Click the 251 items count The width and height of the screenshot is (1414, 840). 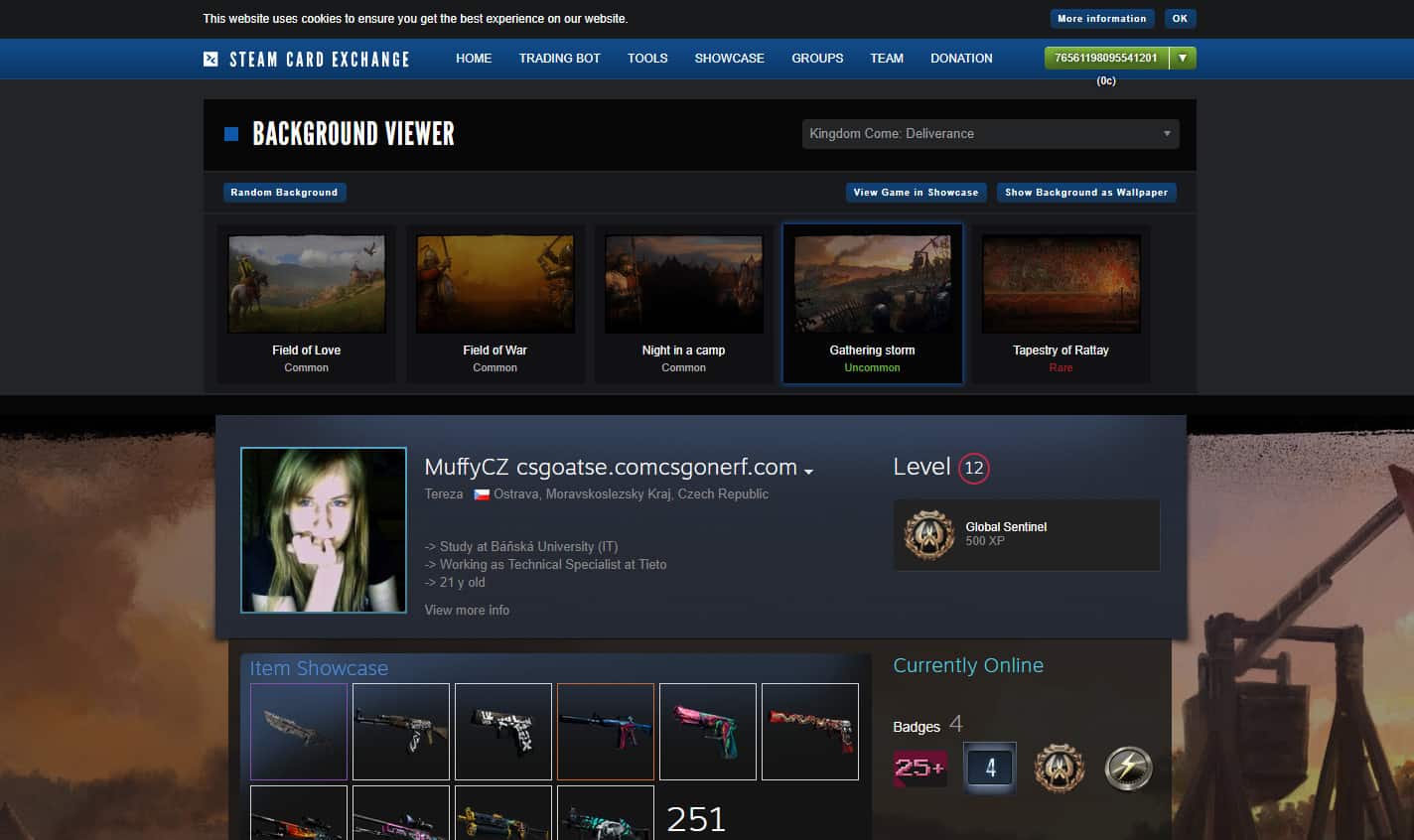[x=696, y=819]
